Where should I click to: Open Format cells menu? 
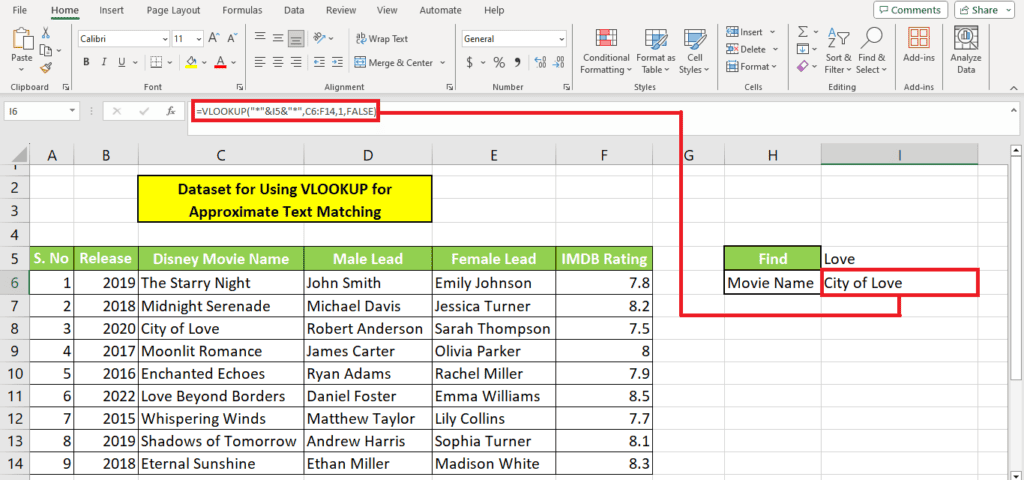click(x=752, y=67)
